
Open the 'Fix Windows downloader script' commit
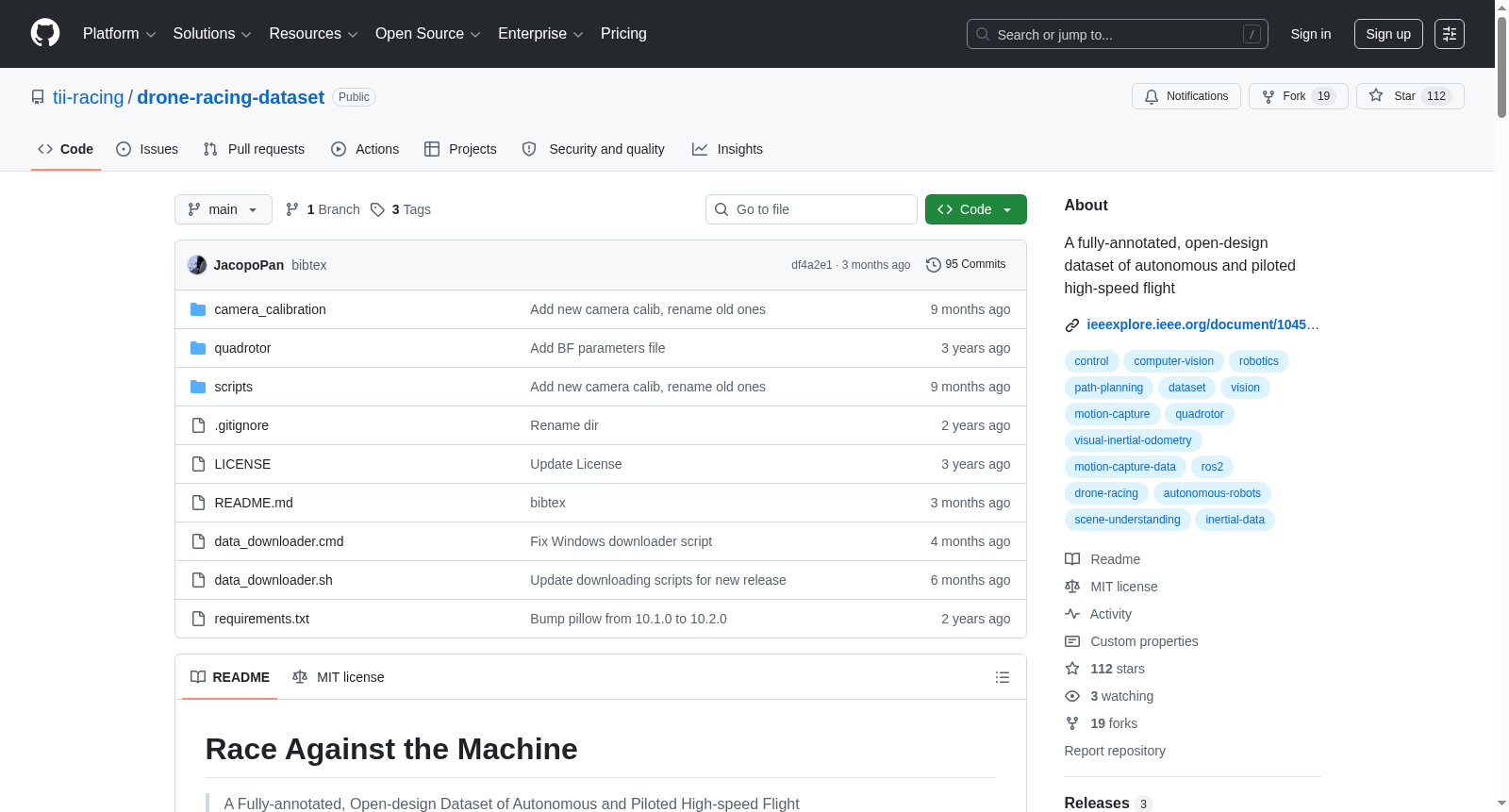[x=622, y=541]
